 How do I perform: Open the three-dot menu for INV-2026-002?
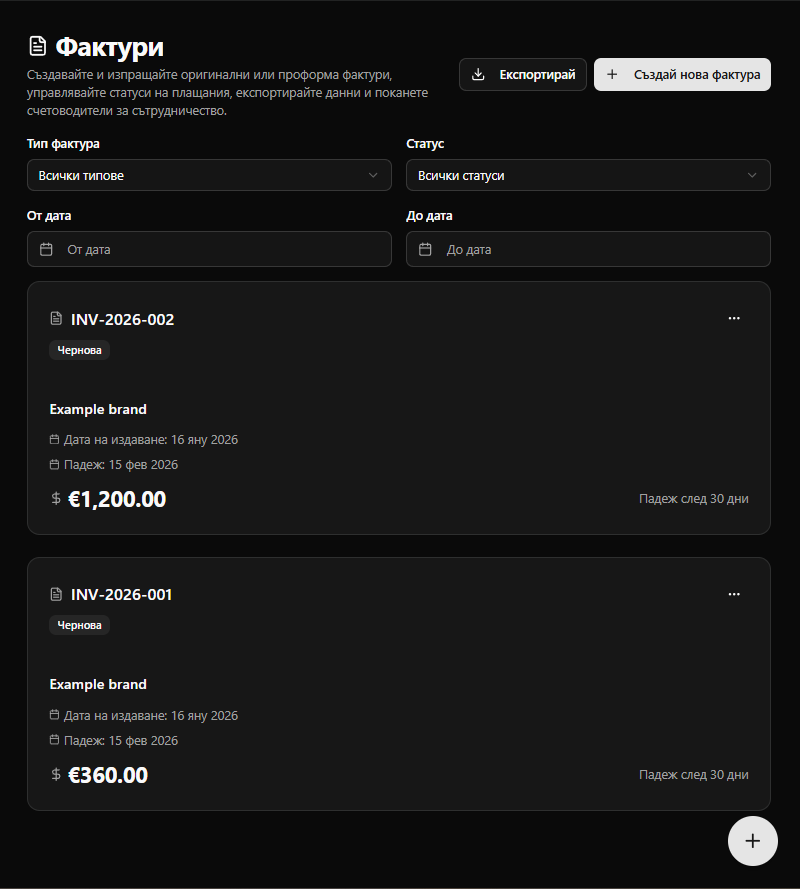click(734, 318)
